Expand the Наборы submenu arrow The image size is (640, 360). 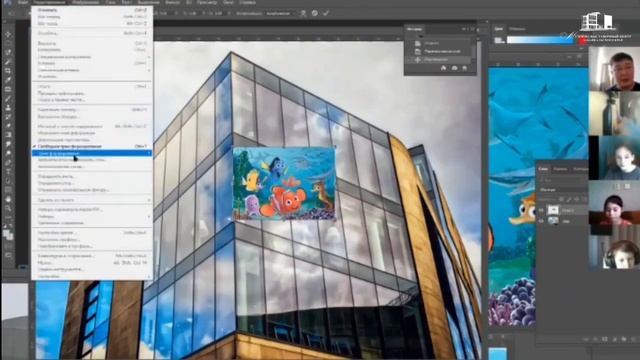coord(149,216)
